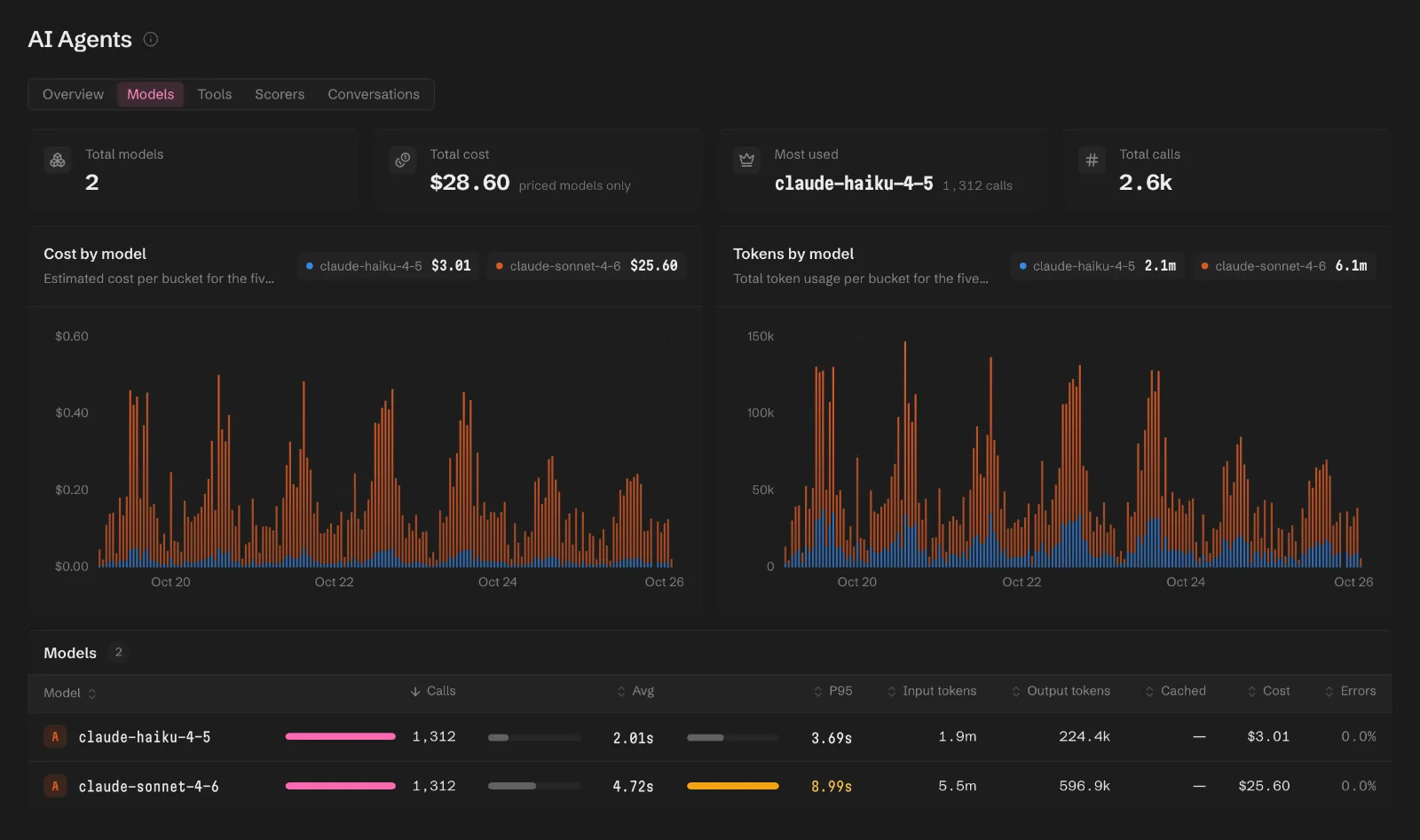1420x840 pixels.
Task: Click the Oct 22 label on Cost chart
Action: coord(334,582)
